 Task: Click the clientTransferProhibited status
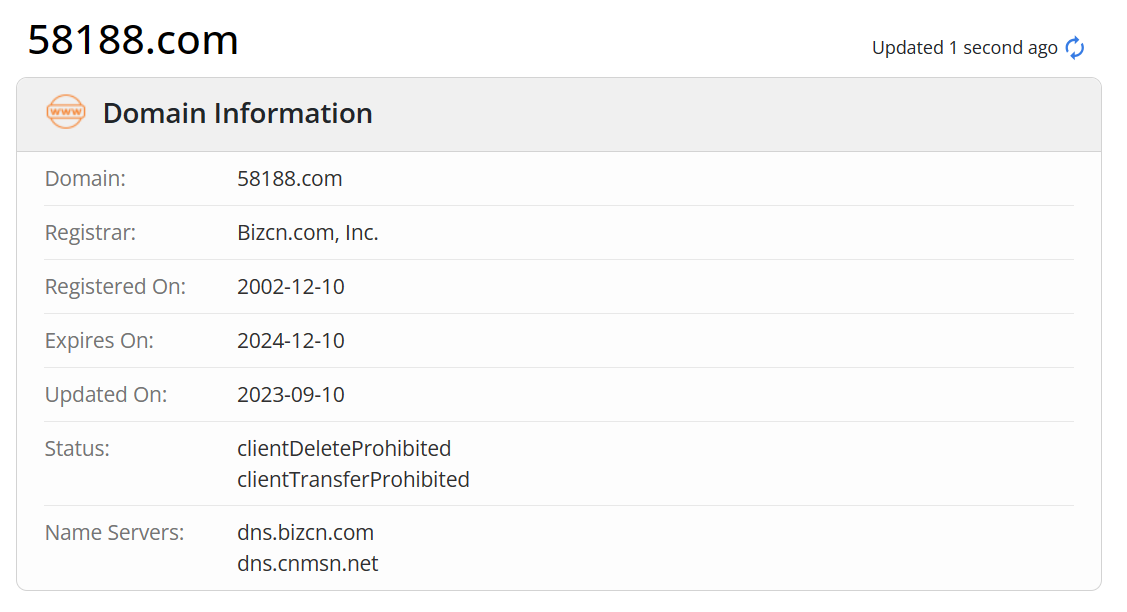click(354, 479)
